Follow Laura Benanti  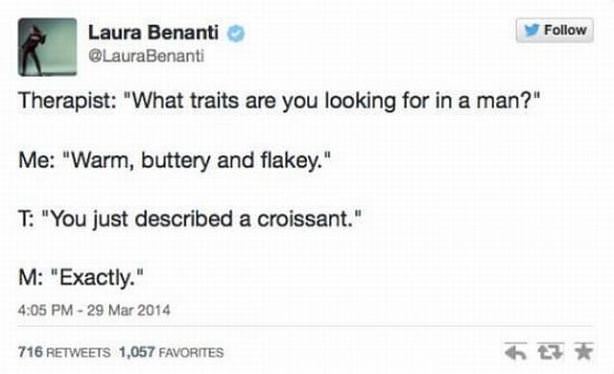point(554,30)
